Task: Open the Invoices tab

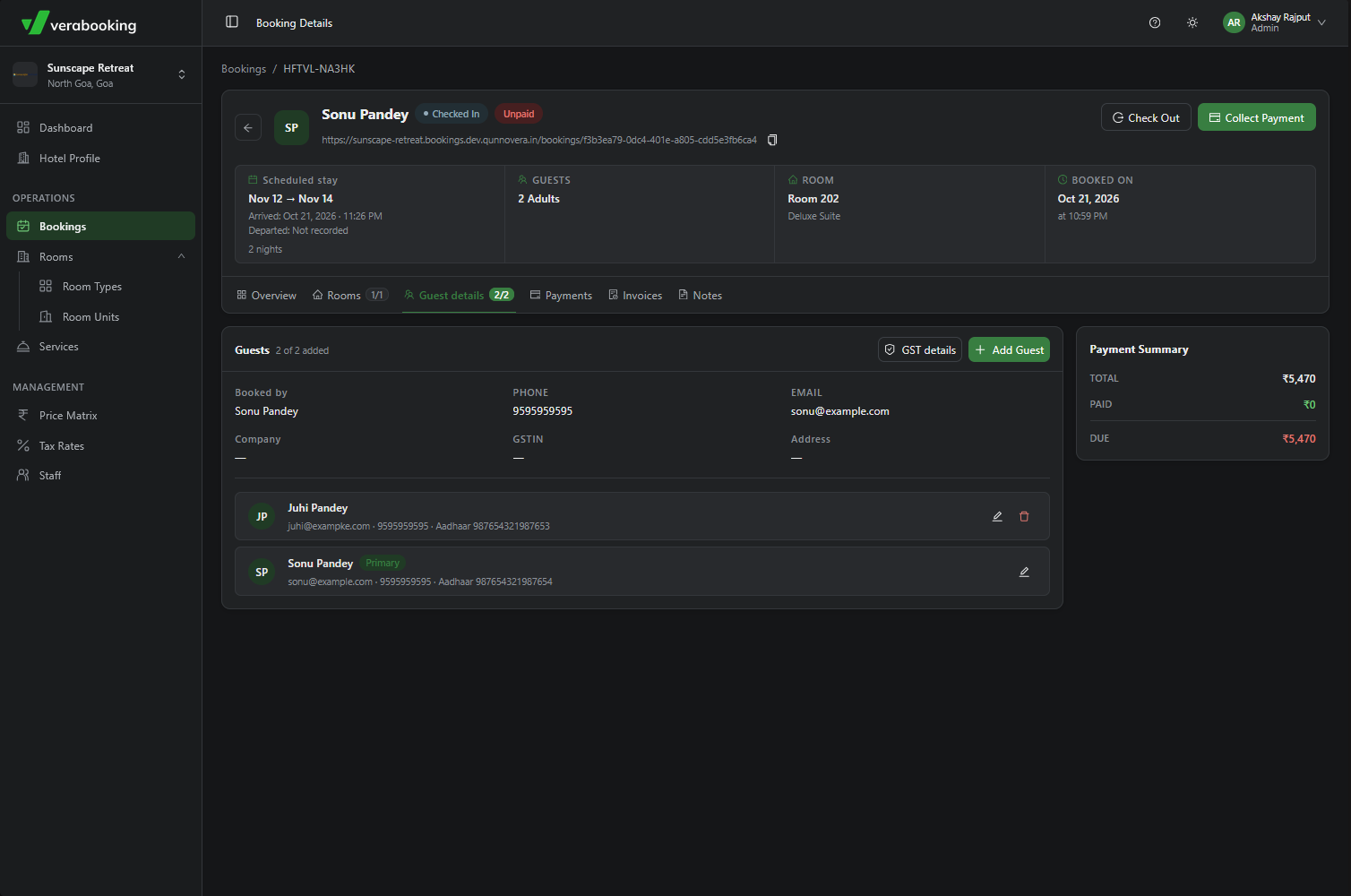Action: [635, 296]
